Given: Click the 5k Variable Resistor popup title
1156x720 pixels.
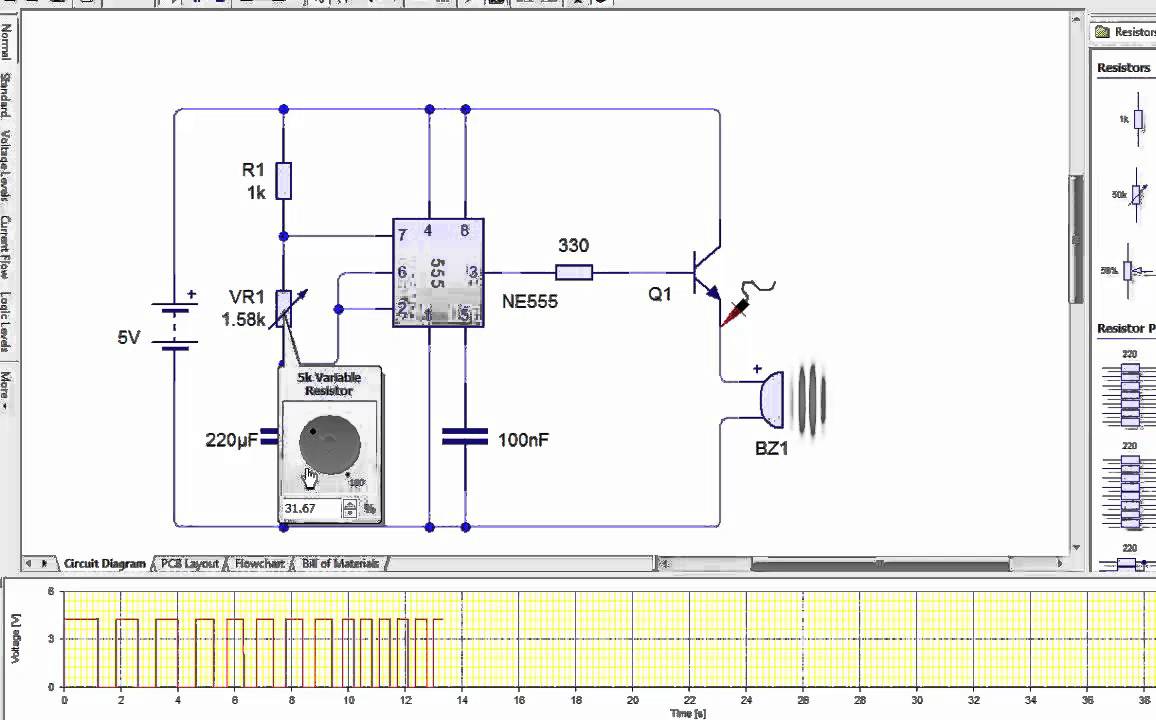Looking at the screenshot, I should point(329,384).
